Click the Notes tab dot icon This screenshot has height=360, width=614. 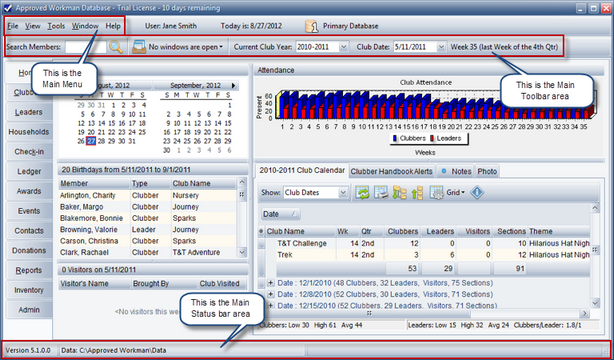tap(444, 171)
